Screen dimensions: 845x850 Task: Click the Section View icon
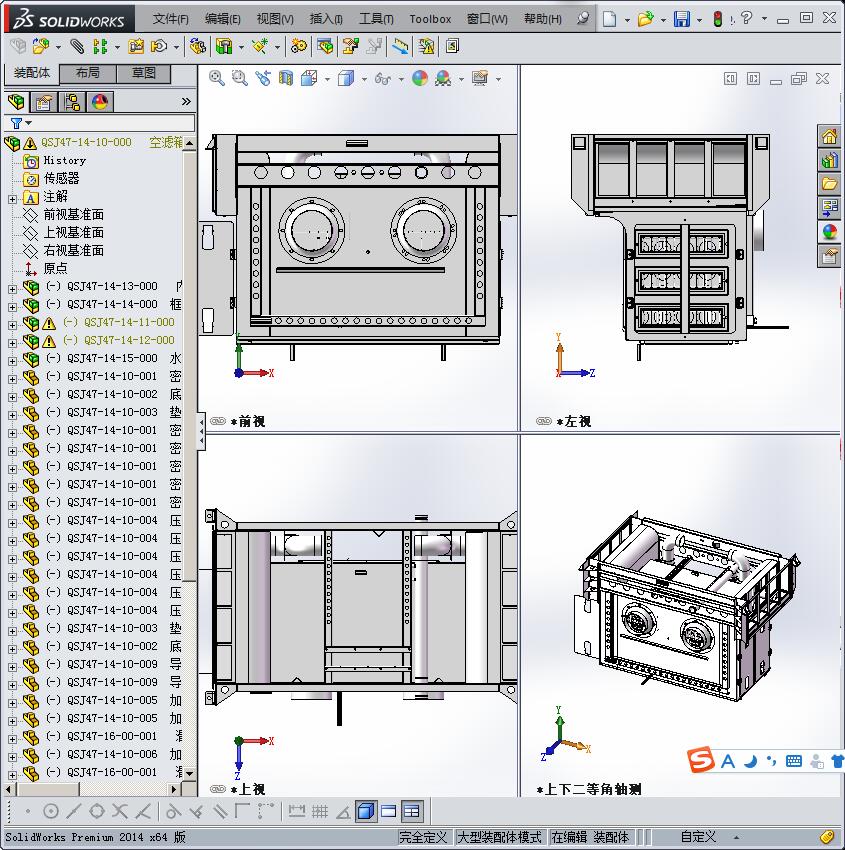tap(285, 78)
